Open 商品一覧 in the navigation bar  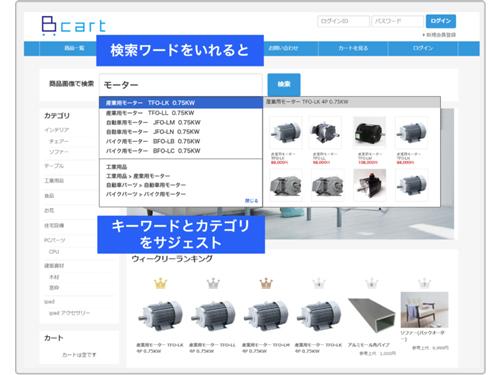coord(74,48)
